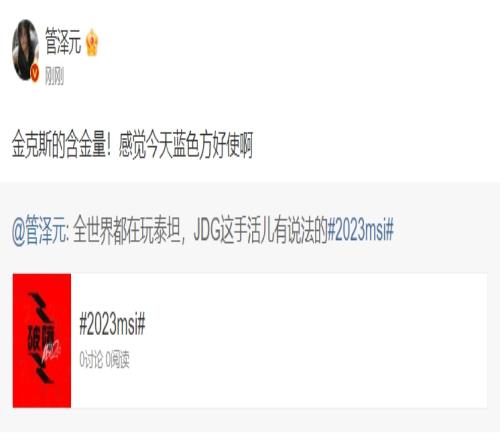Open the #2023msi# topic card title
Viewport: 500px width, 440px height.
tap(112, 323)
